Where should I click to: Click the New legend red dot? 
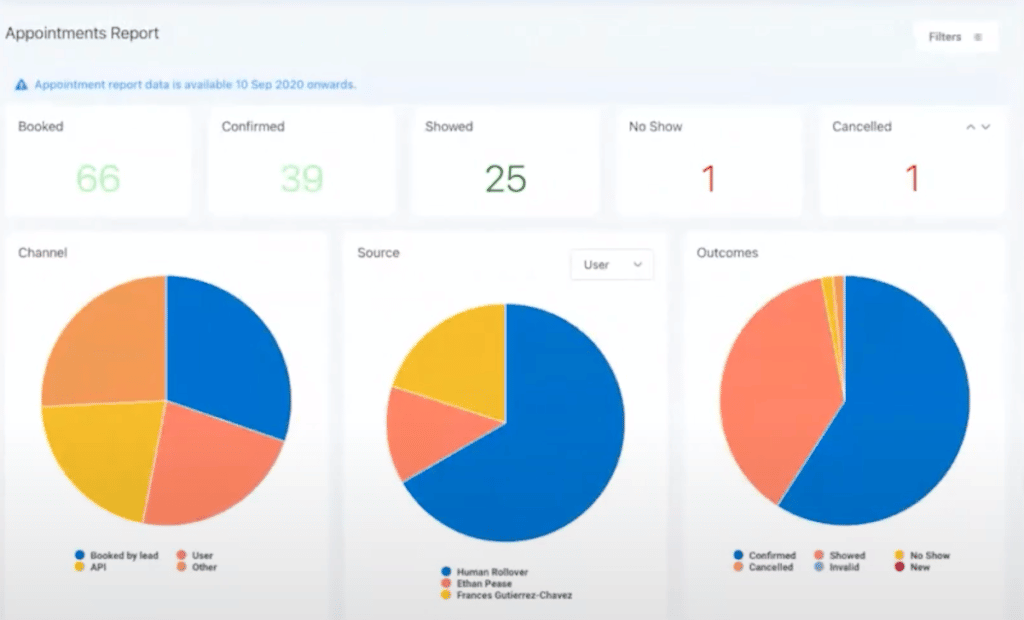pyautogui.click(x=899, y=567)
